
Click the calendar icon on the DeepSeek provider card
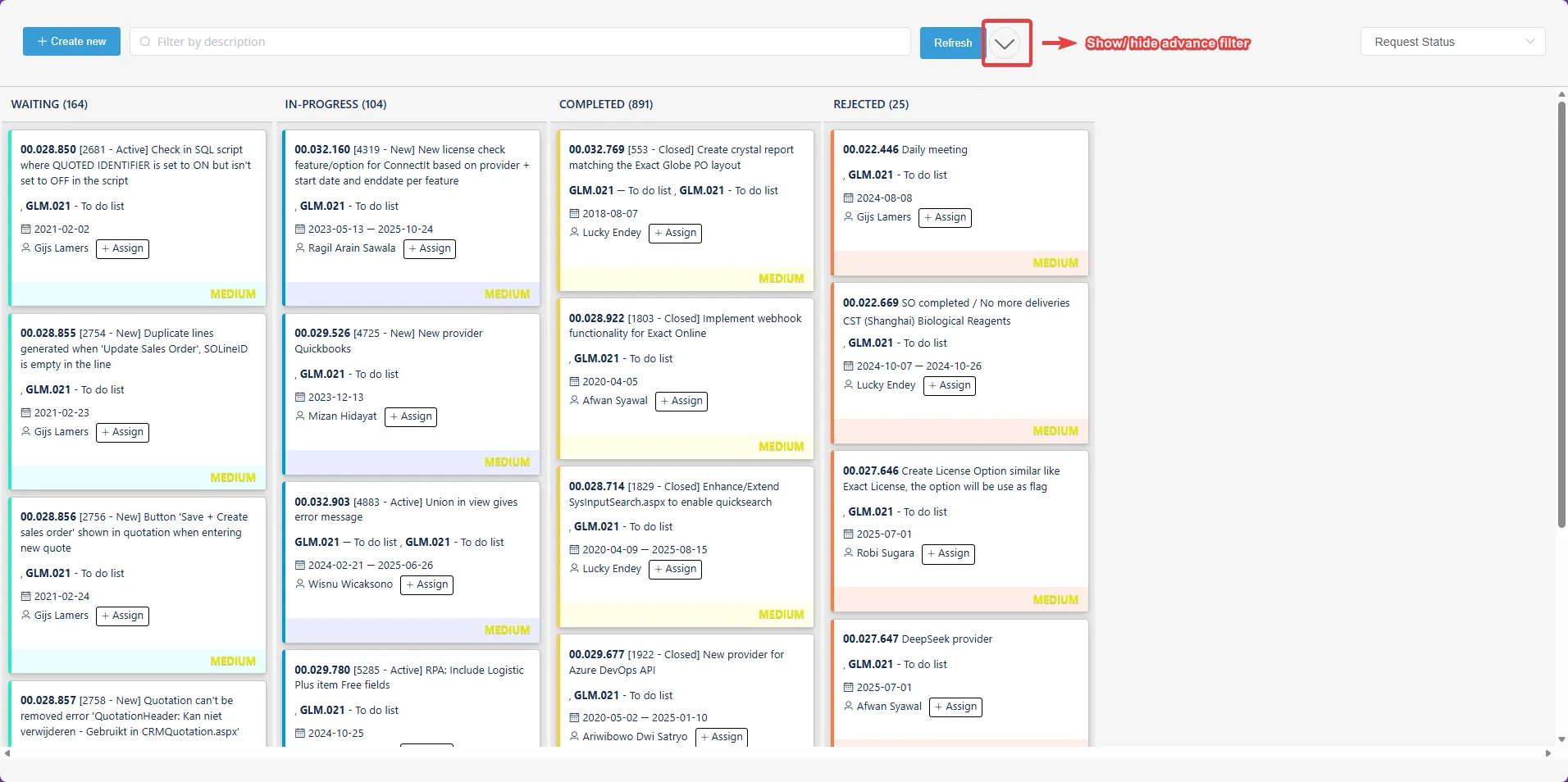pyautogui.click(x=849, y=688)
